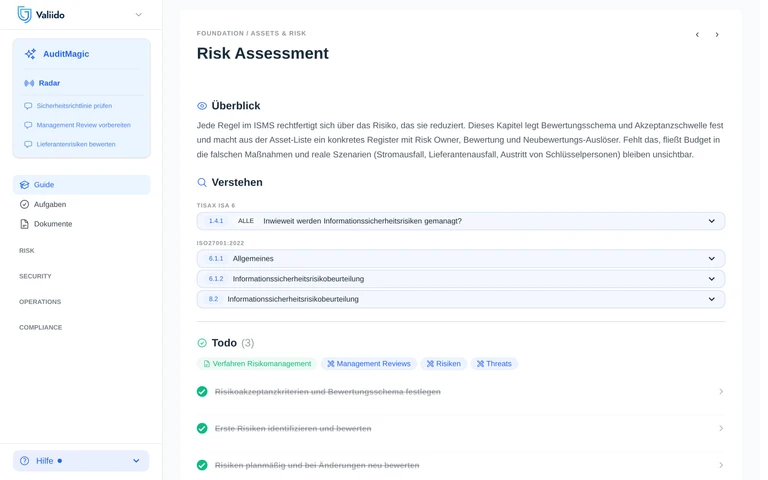Screen dimensions: 768x480
Task: Expand the COMPLIANCE sidebar section
Action: (41, 327)
